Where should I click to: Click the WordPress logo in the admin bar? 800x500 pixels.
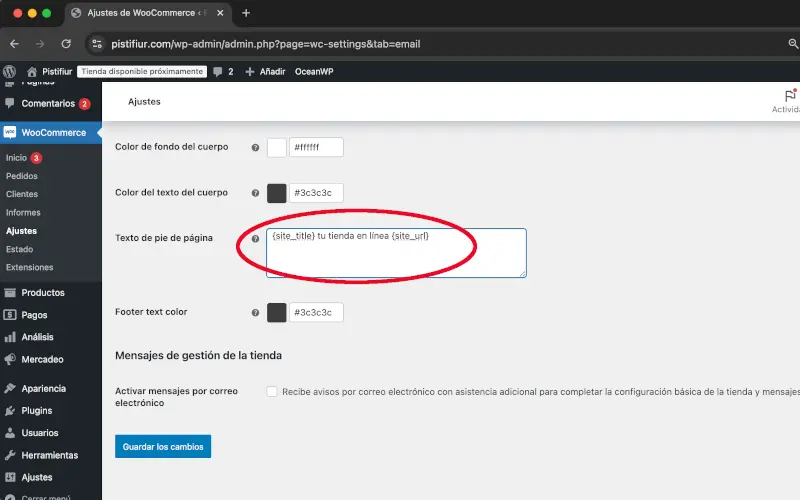[x=9, y=71]
